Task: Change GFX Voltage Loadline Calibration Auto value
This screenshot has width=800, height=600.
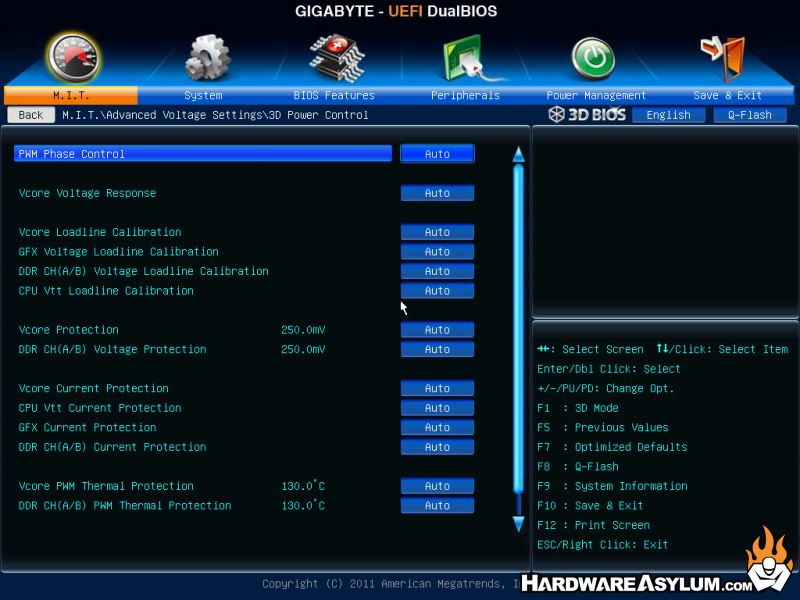Action: coord(437,252)
